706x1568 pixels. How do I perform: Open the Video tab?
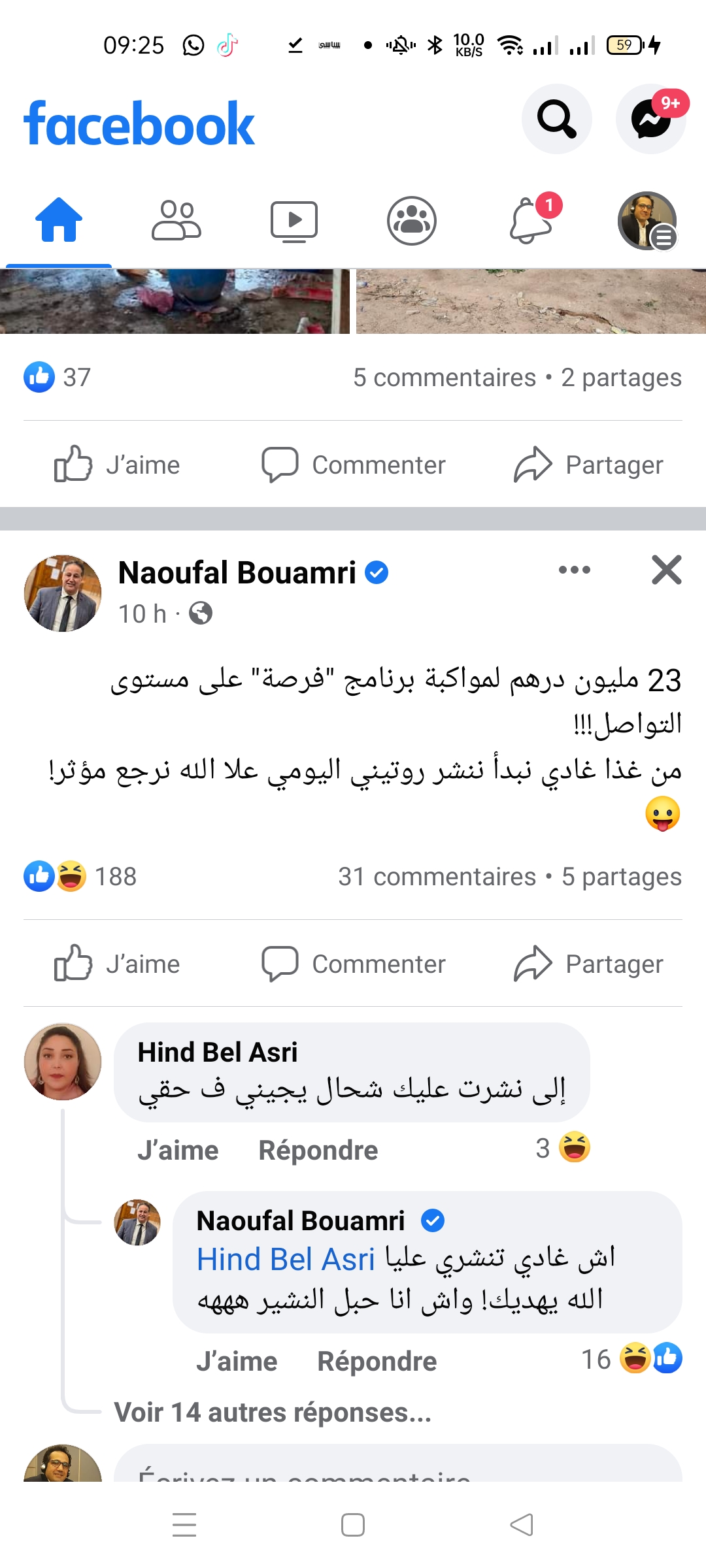[x=294, y=220]
